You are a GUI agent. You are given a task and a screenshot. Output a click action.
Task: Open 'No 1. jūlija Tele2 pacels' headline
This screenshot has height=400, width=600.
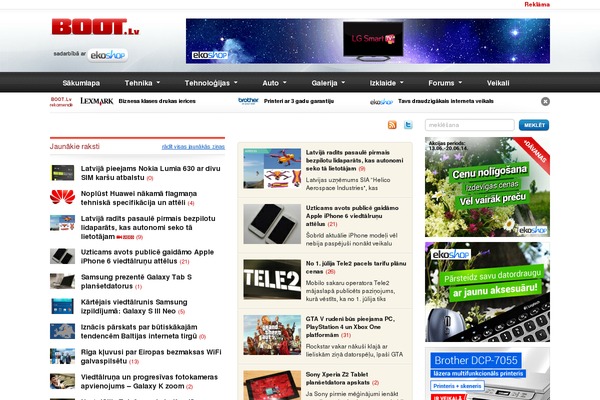pyautogui.click(x=356, y=267)
